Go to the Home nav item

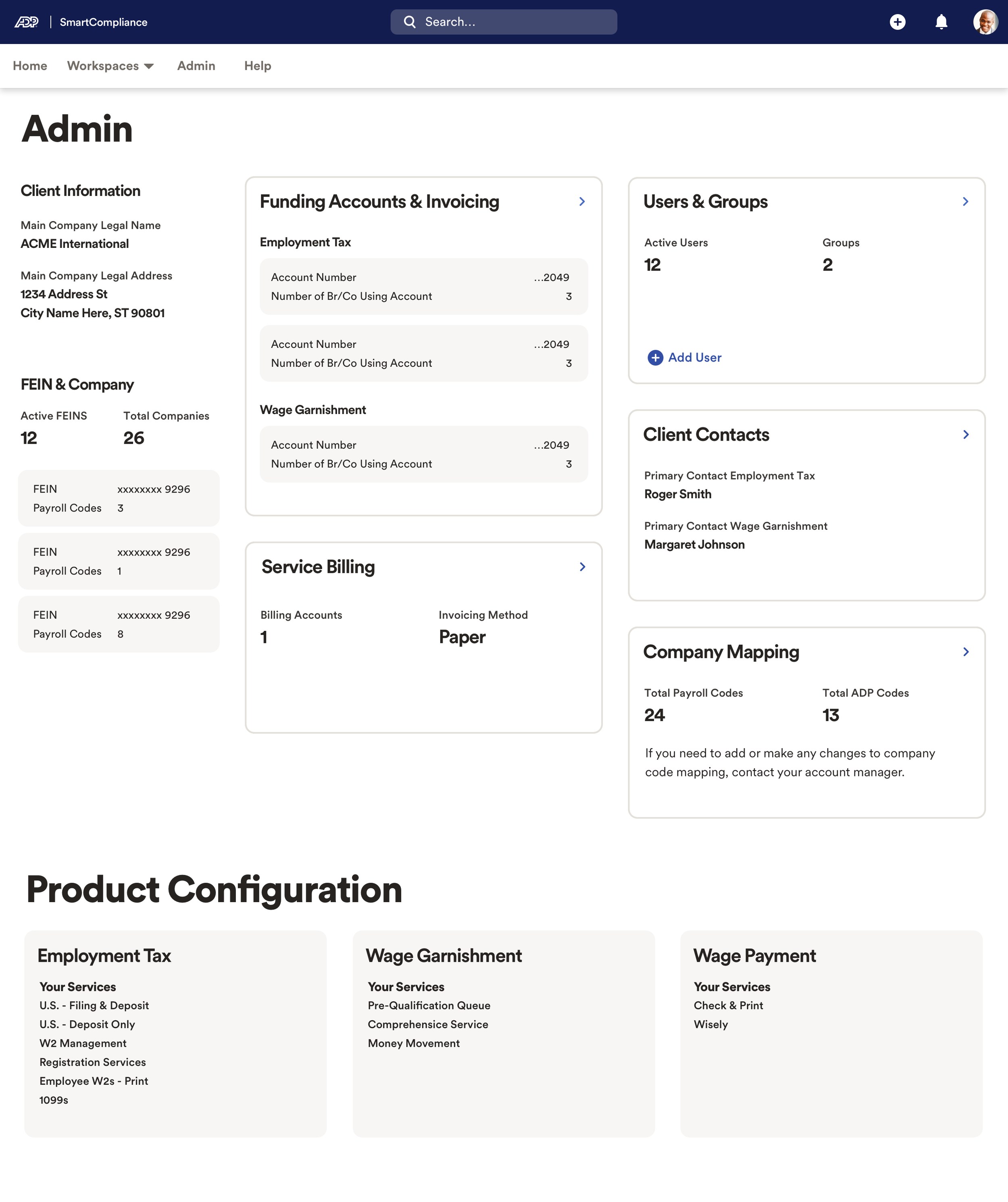[x=30, y=66]
